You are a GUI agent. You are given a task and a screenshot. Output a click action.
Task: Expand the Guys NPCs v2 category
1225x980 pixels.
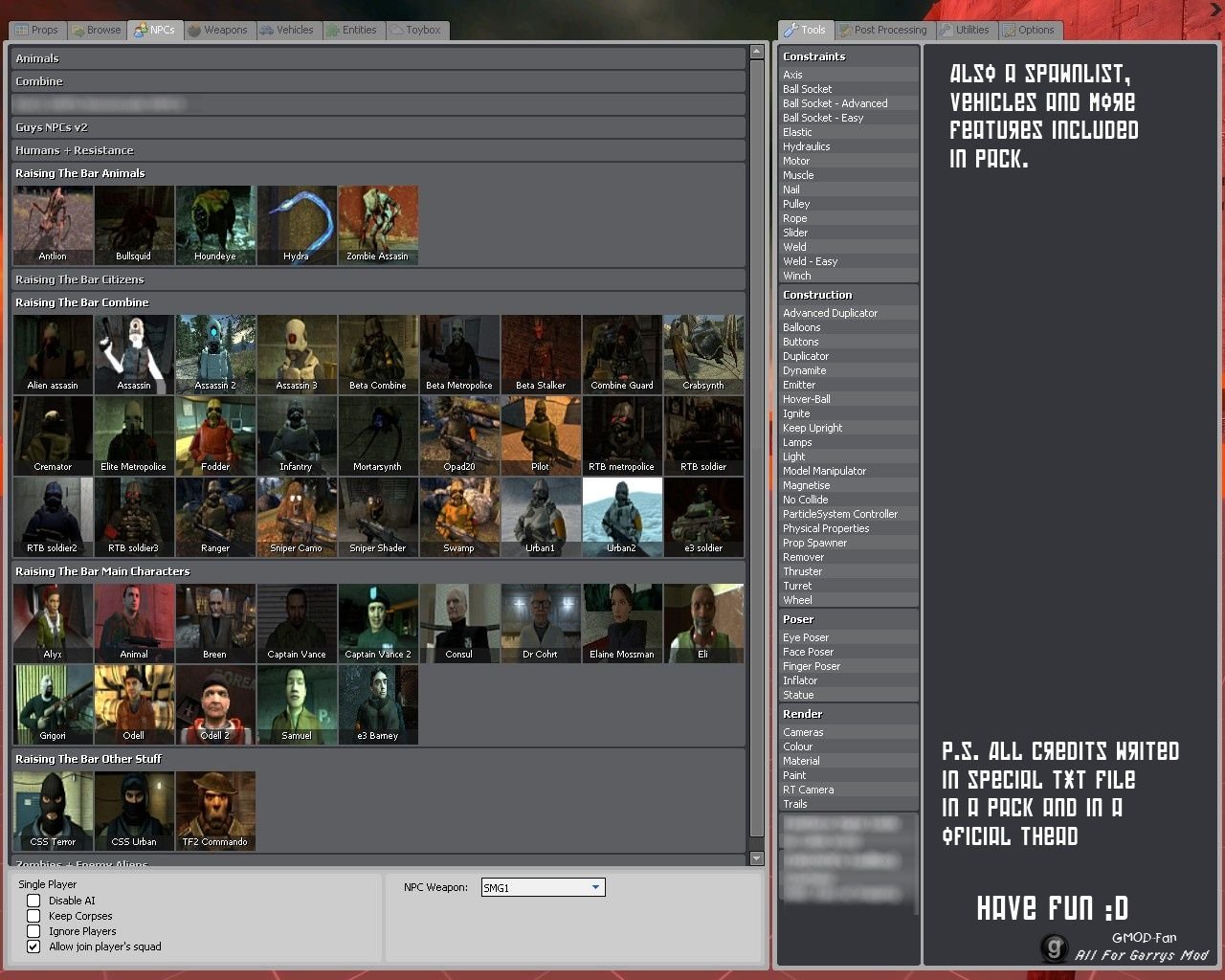pyautogui.click(x=378, y=127)
